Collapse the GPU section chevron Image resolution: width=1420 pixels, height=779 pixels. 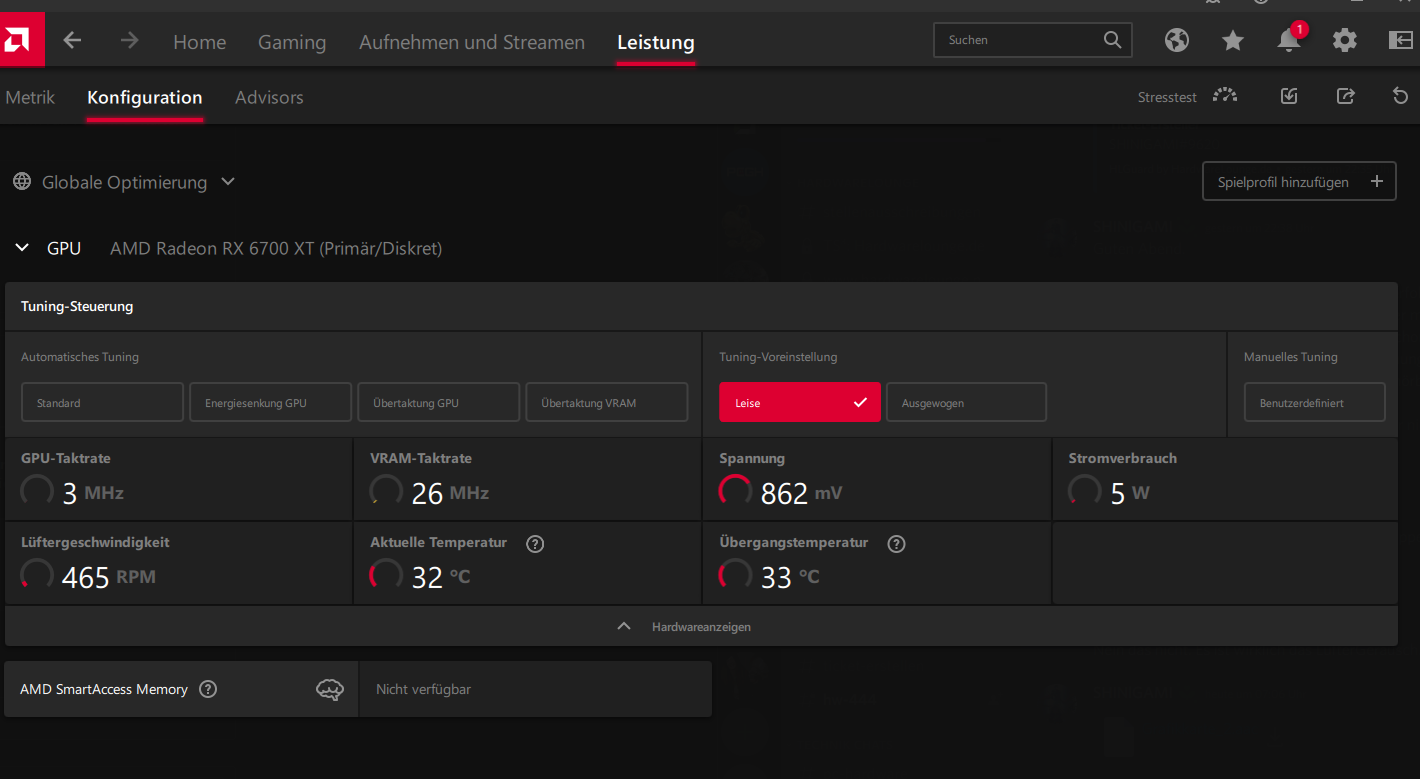[22, 248]
